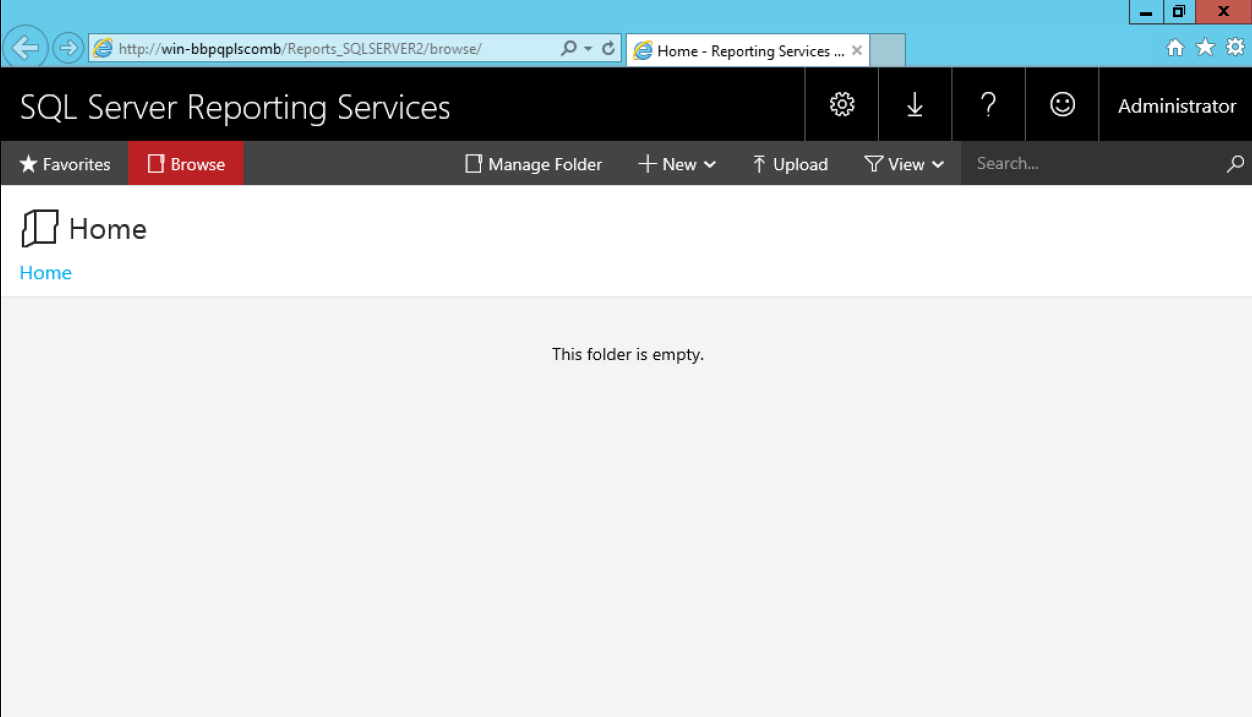The width and height of the screenshot is (1252, 717).
Task: Click inside the Search field
Action: (x=1093, y=164)
